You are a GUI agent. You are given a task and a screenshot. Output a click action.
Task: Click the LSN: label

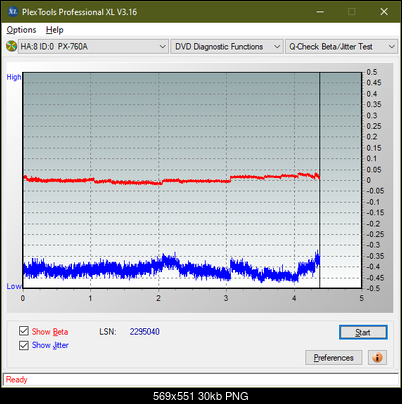(x=108, y=332)
